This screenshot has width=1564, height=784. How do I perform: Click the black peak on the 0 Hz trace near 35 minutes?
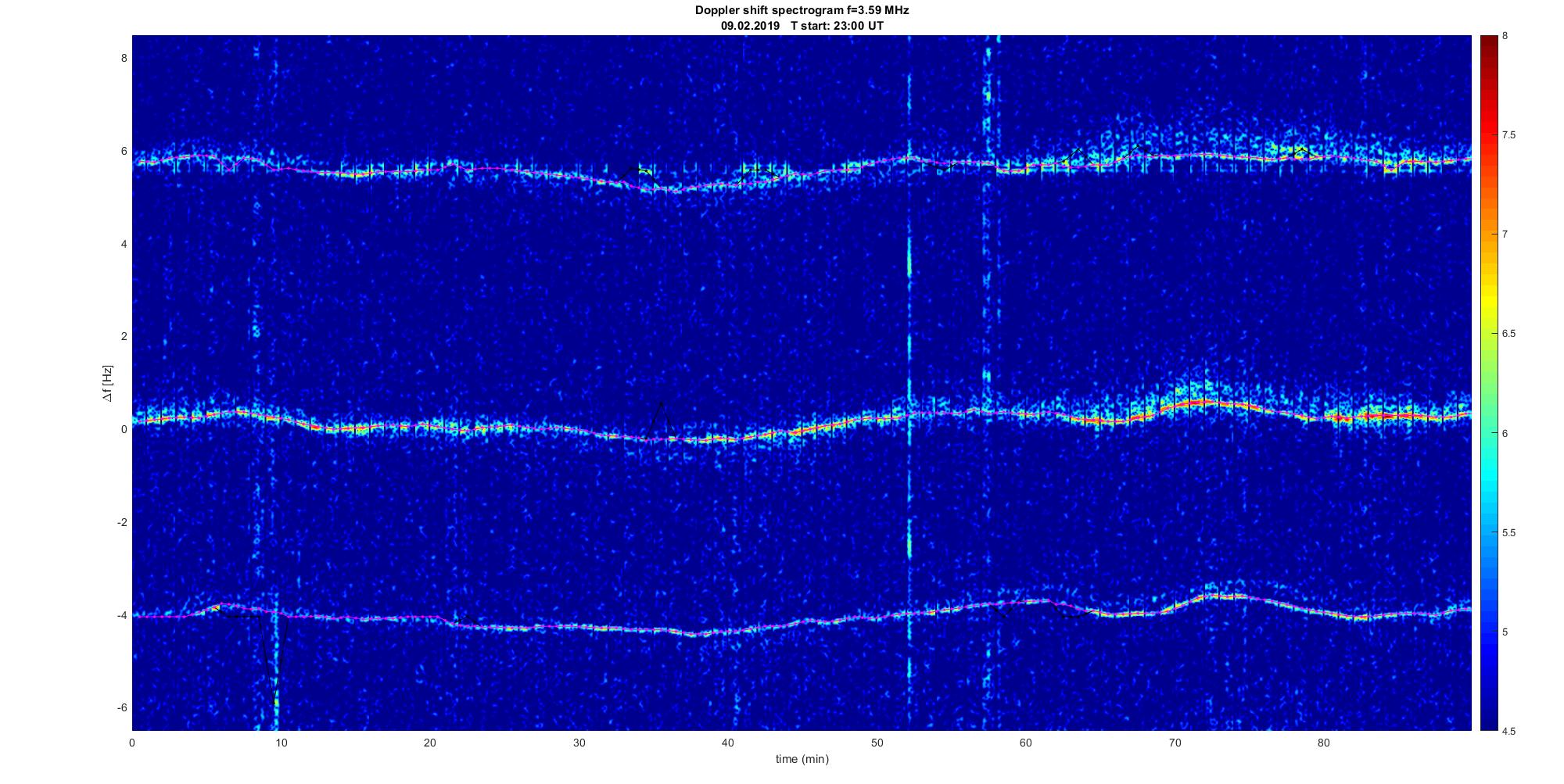tap(662, 414)
